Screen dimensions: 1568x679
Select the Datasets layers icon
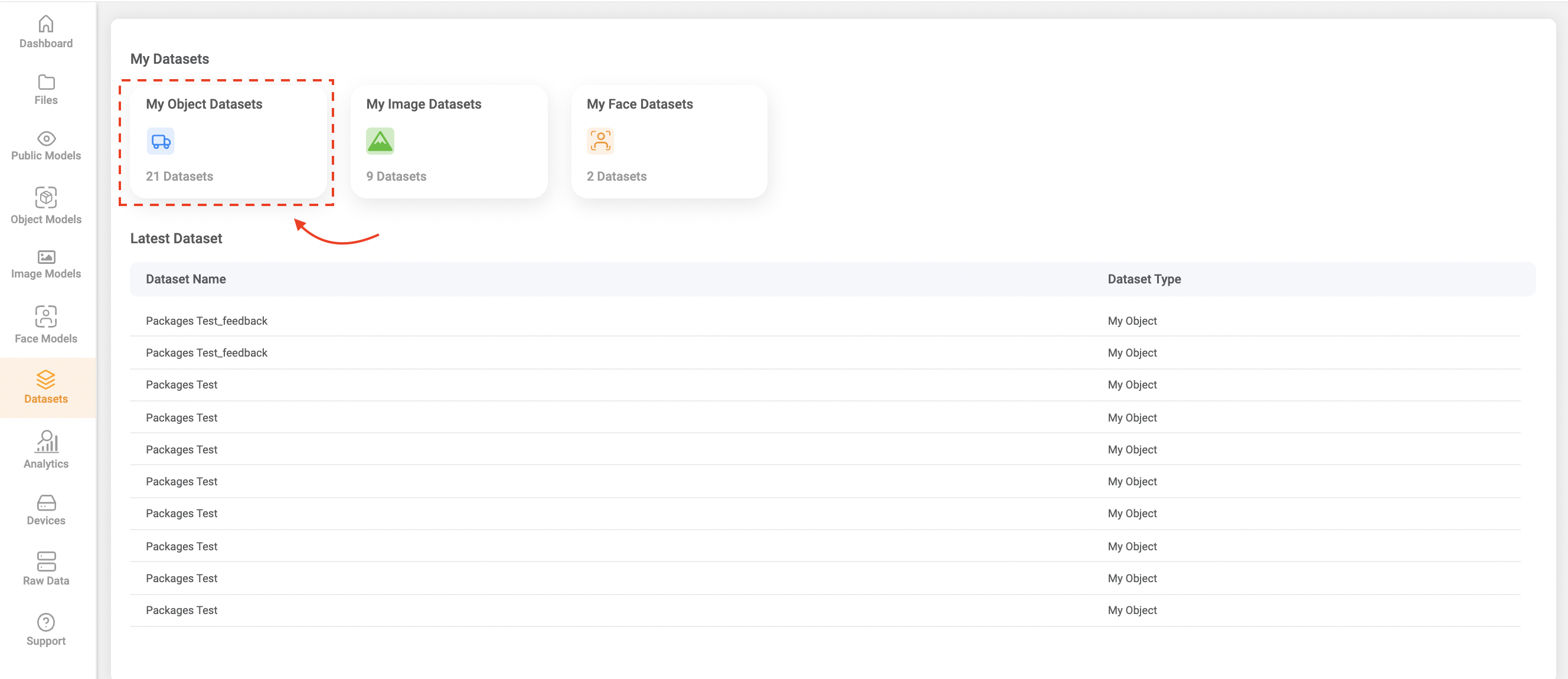45,380
